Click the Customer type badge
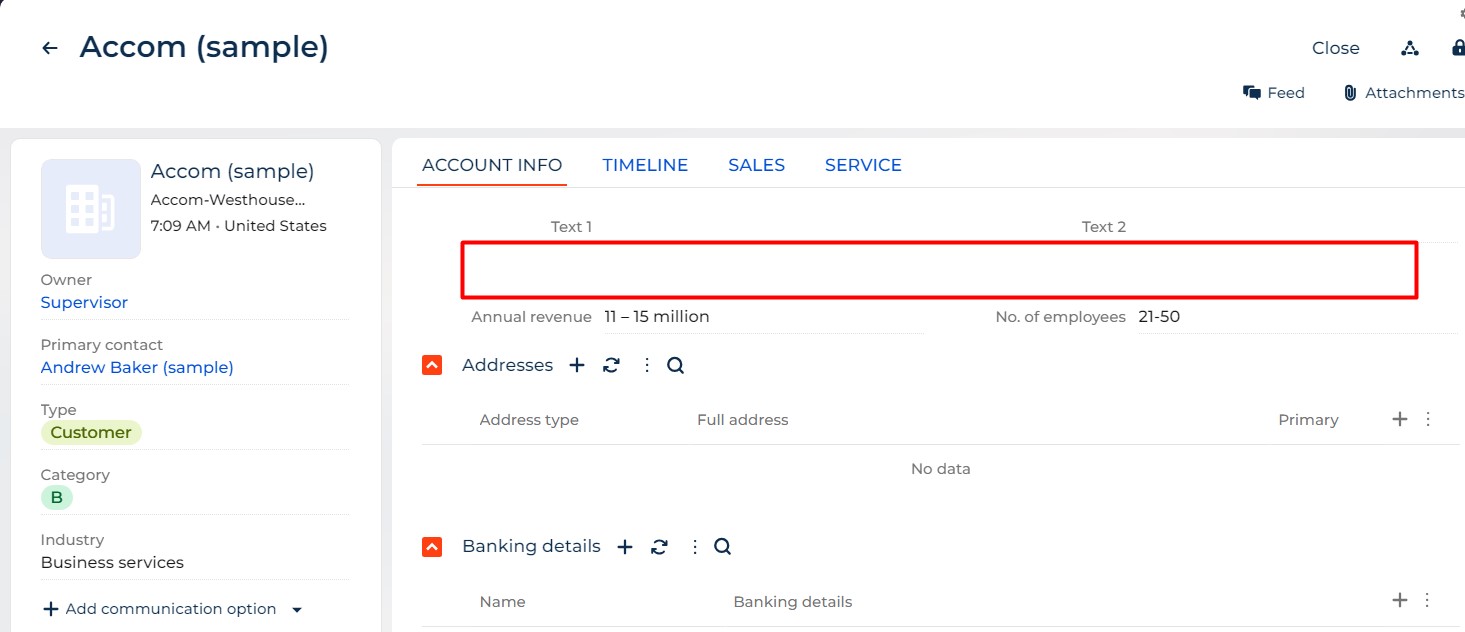Viewport: 1465px width, 632px height. (91, 432)
